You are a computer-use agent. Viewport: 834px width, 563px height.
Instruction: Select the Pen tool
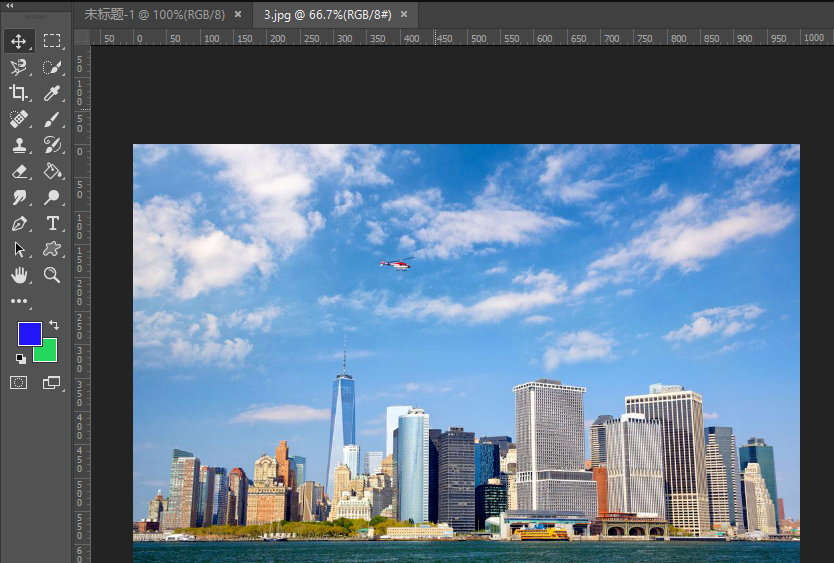pos(18,223)
